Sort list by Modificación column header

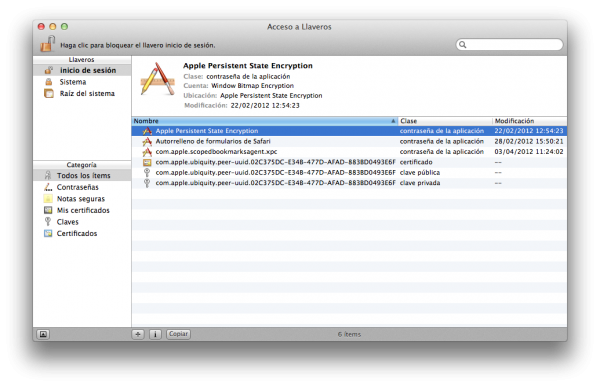click(530, 121)
